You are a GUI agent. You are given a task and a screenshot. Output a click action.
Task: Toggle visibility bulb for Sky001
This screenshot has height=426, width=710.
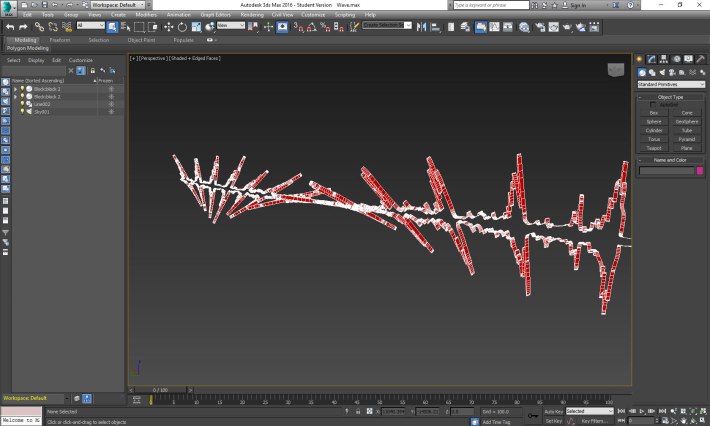pyautogui.click(x=22, y=112)
